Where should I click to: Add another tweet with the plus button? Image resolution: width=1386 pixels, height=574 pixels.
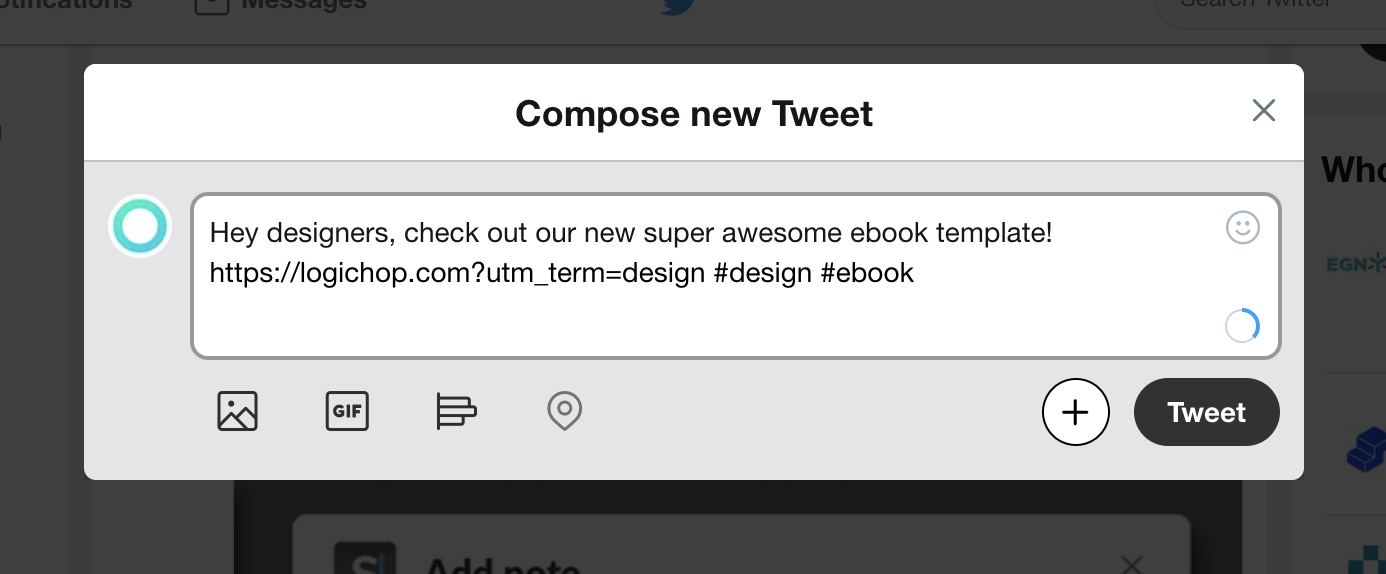[1076, 412]
